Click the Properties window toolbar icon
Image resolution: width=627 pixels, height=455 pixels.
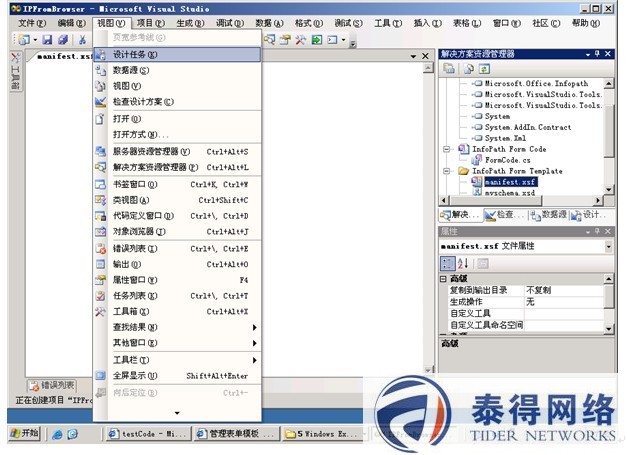pos(285,40)
